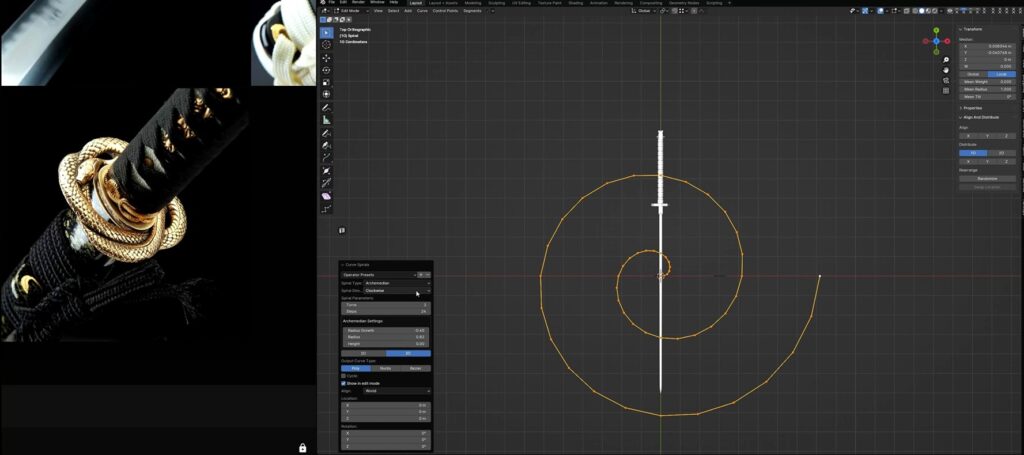Screen dimensions: 1024x455
Task: Enable the Cyclic checkbox
Action: click(344, 376)
